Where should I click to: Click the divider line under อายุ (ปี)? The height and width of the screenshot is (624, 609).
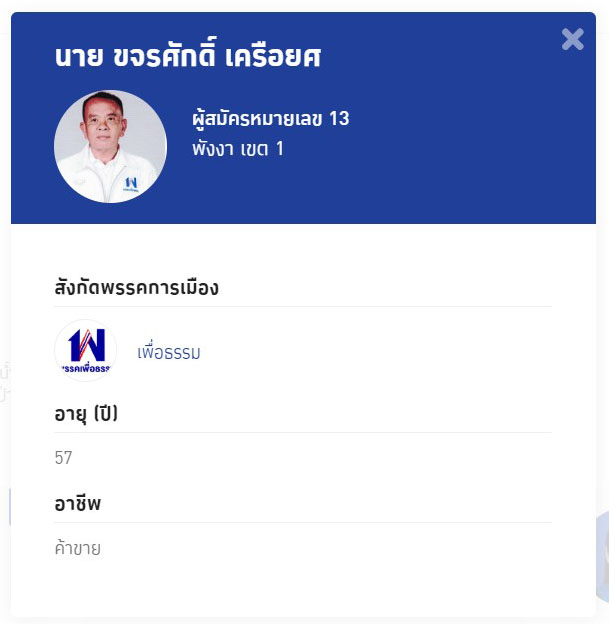pyautogui.click(x=302, y=432)
